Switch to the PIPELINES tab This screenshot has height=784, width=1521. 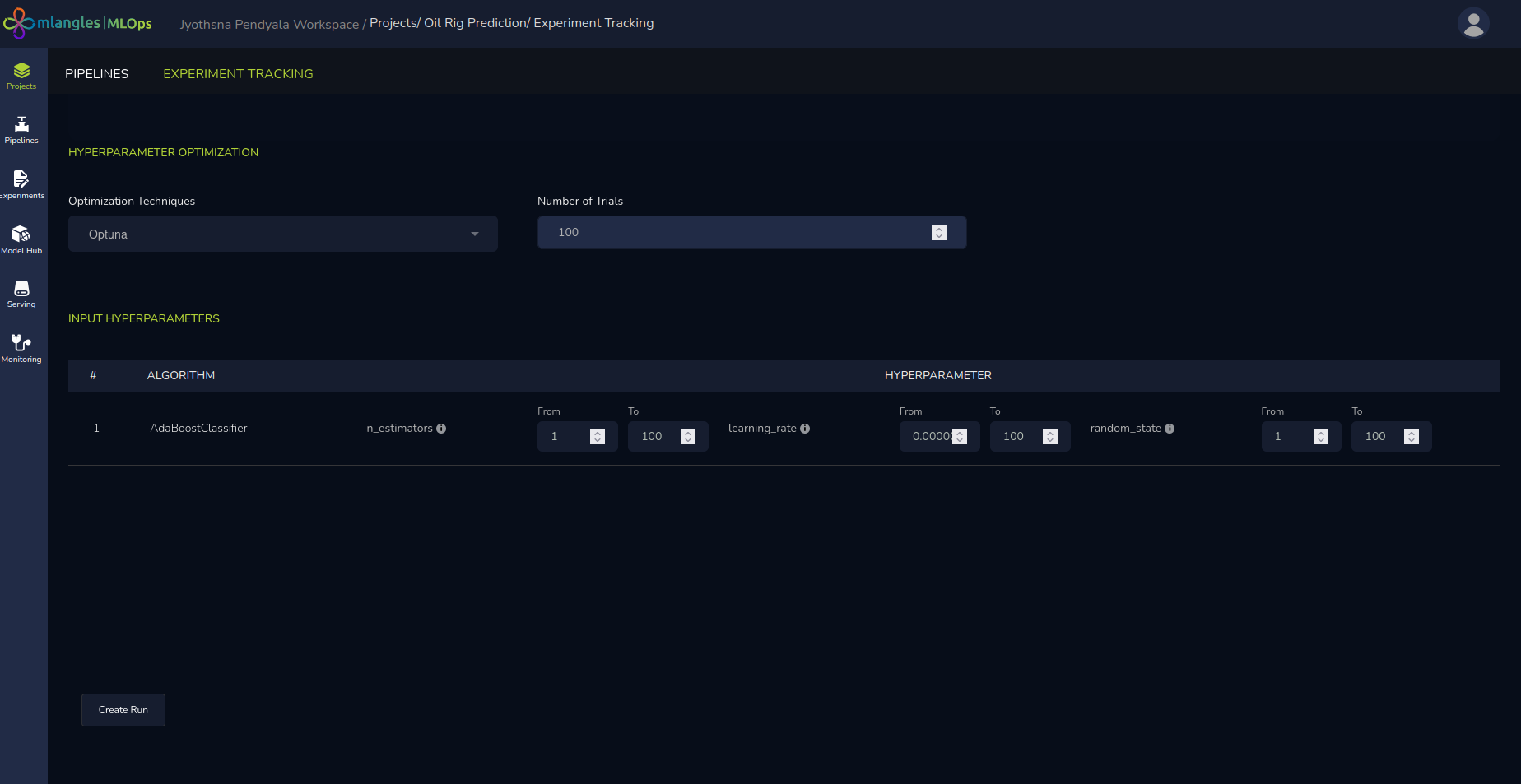pos(96,74)
